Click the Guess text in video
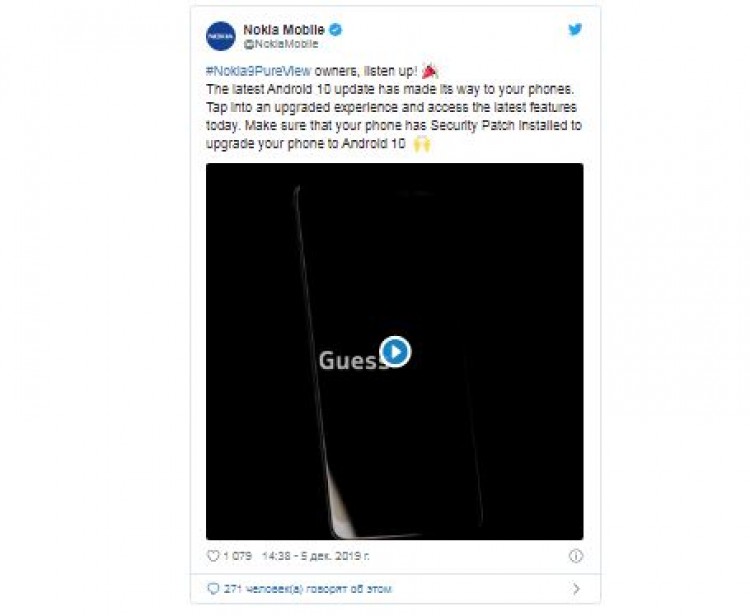Image resolution: width=750 pixels, height=616 pixels. [x=353, y=361]
